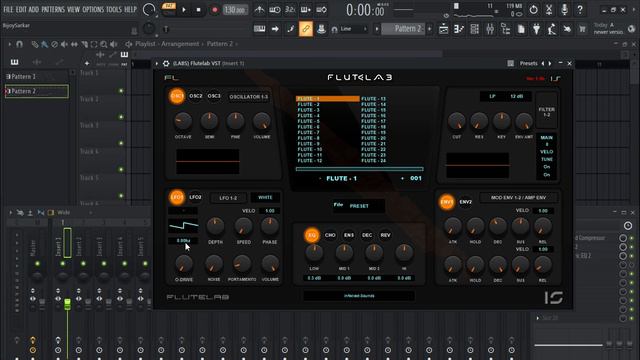Click the OSCILLATOR 1-3 label button
The height and width of the screenshot is (360, 640).
click(249, 97)
